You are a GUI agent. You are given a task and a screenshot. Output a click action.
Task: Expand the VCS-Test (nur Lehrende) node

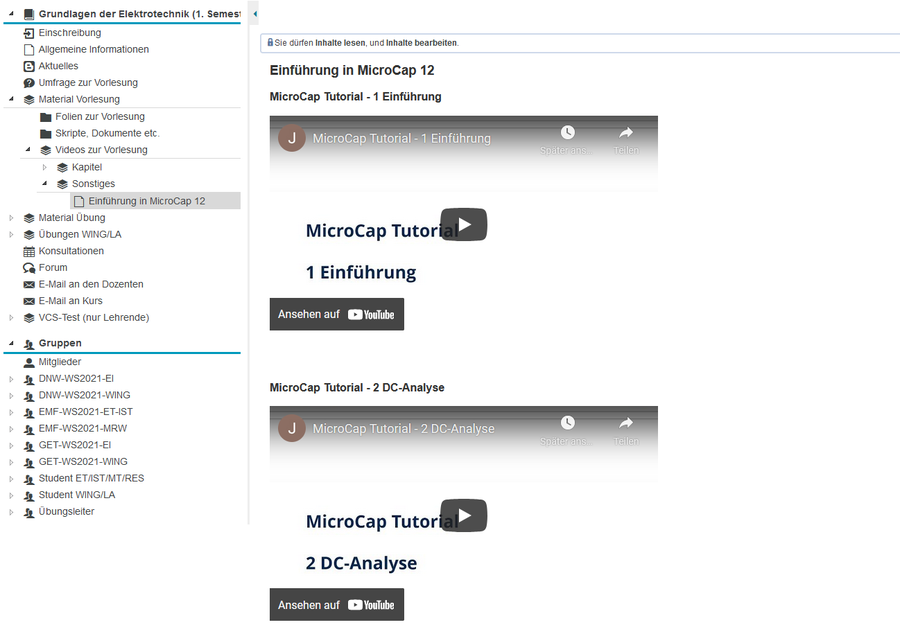pos(11,318)
